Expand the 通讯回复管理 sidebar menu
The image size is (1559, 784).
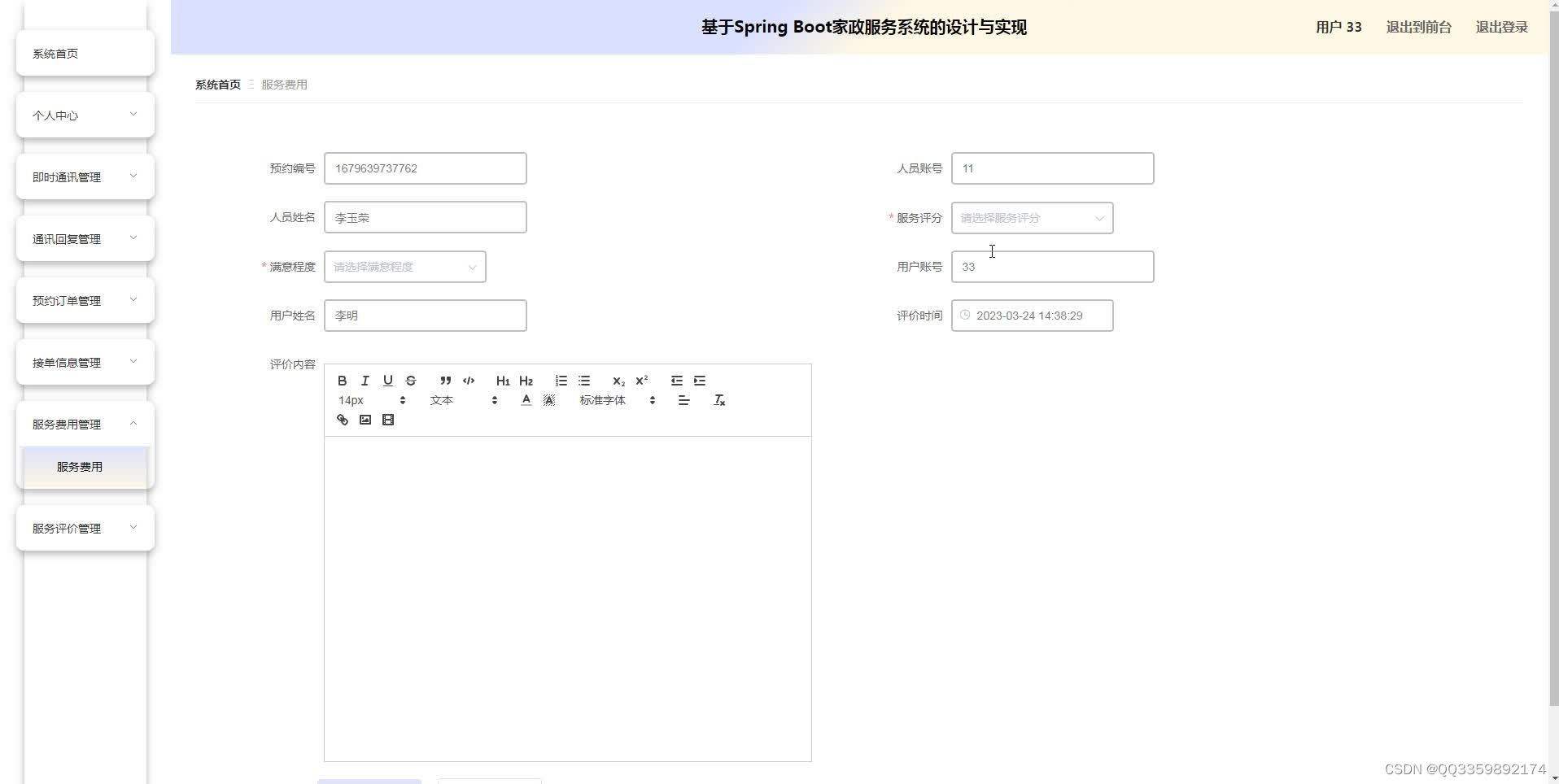[x=85, y=238]
